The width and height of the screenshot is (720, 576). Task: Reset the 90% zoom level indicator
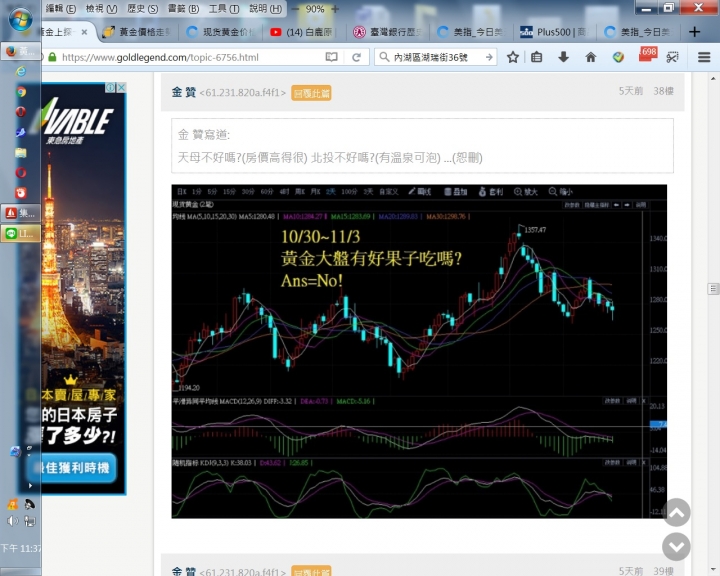pos(315,9)
